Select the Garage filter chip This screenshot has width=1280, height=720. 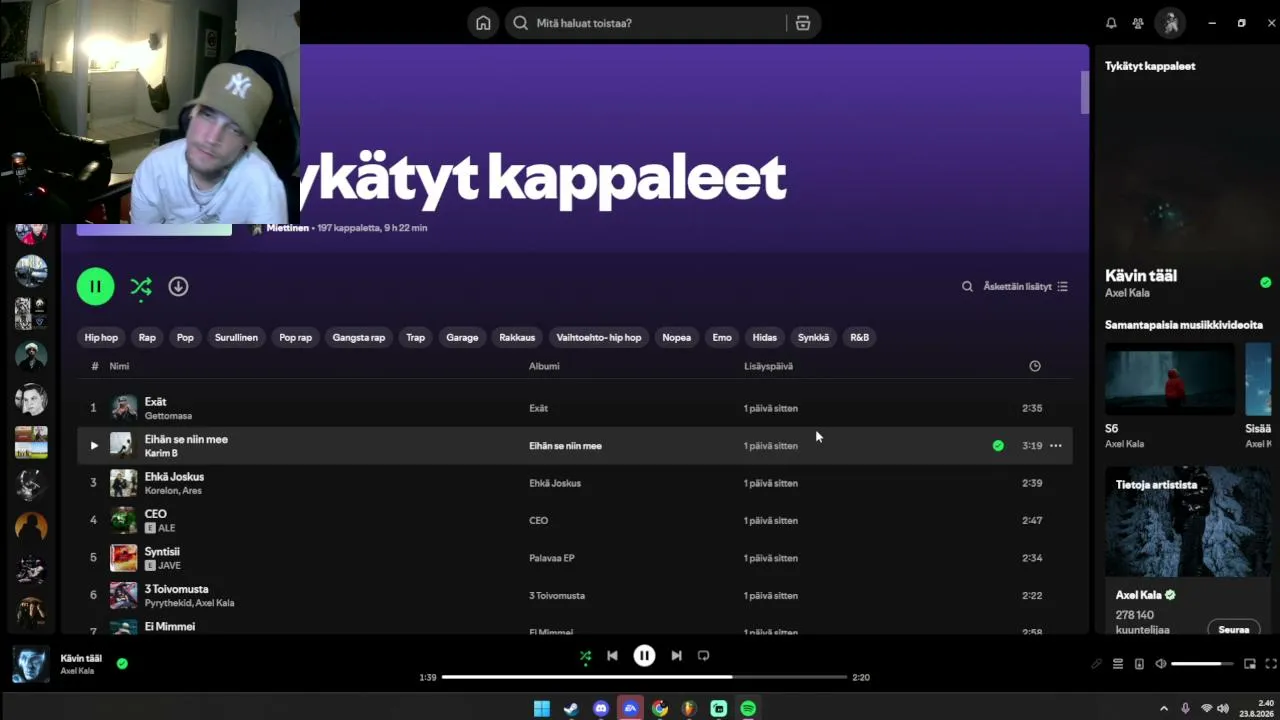pyautogui.click(x=462, y=338)
